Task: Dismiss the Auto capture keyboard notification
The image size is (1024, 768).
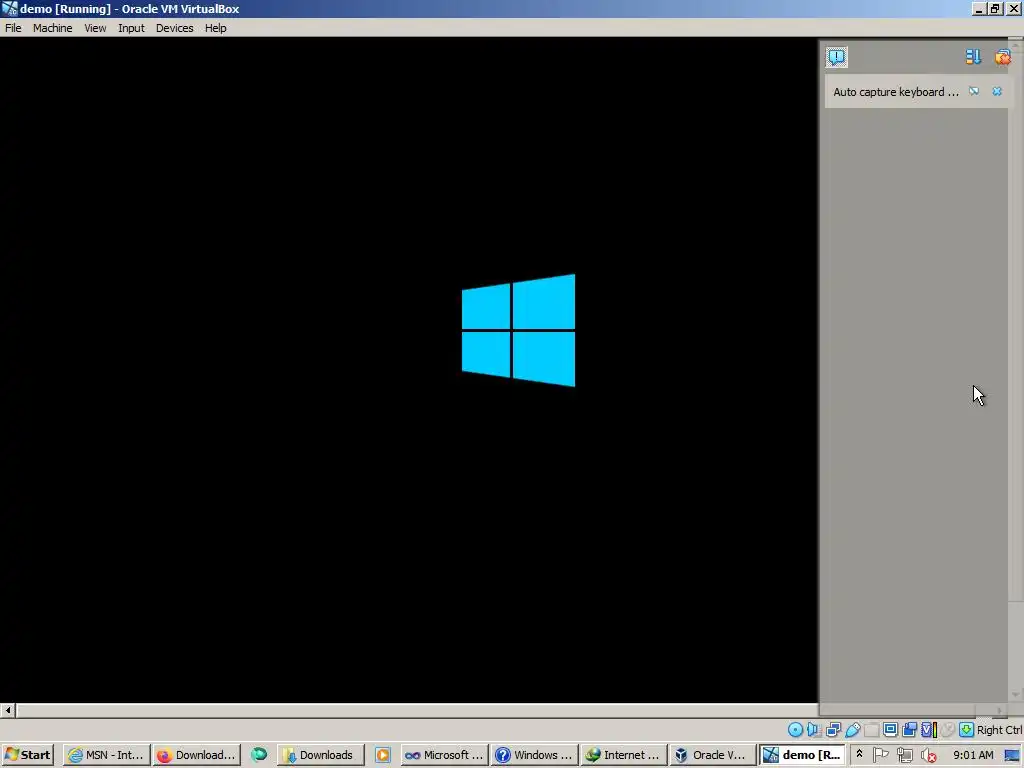Action: (997, 91)
